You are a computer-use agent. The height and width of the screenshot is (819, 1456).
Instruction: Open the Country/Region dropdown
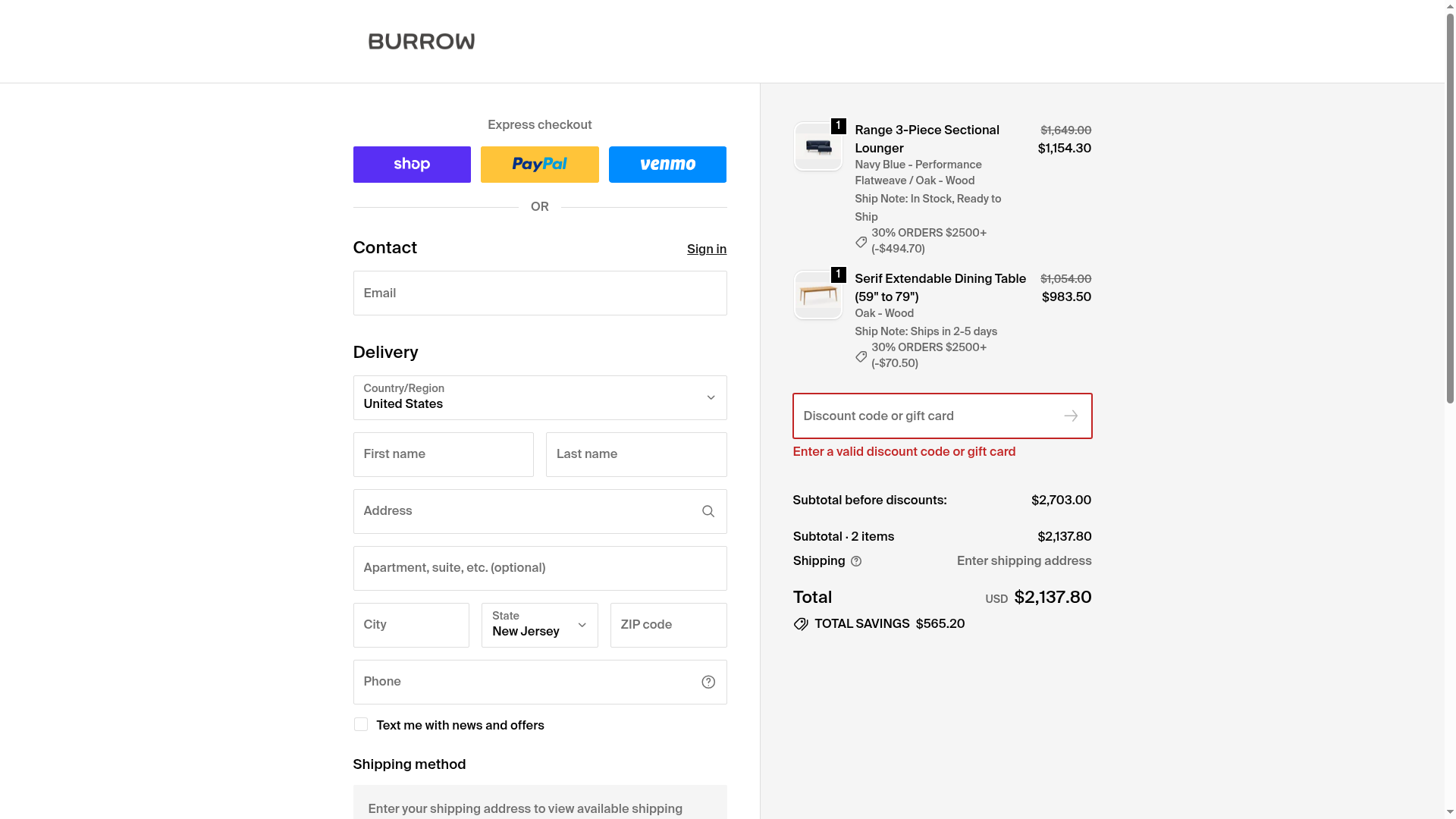coord(539,398)
